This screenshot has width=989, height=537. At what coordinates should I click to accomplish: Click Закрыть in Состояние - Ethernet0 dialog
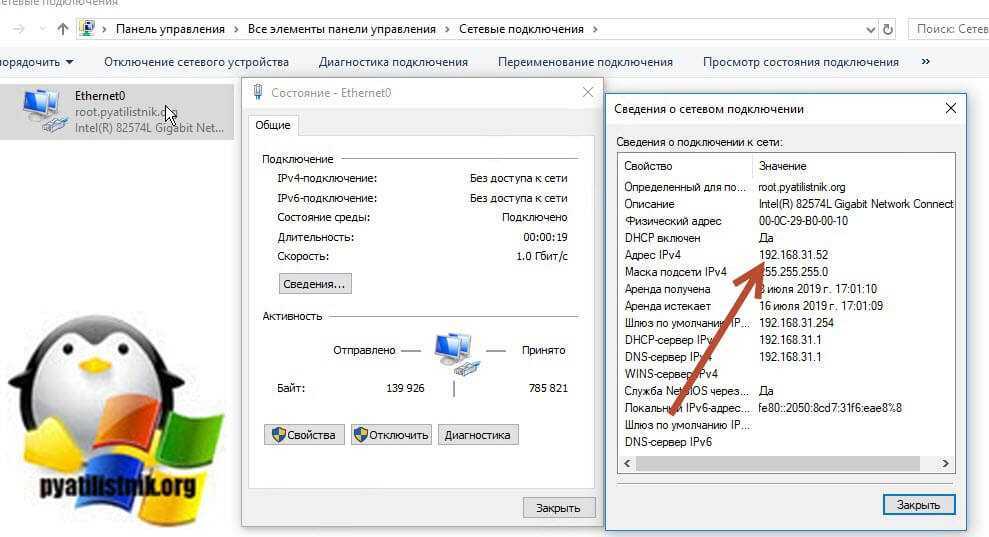click(558, 508)
